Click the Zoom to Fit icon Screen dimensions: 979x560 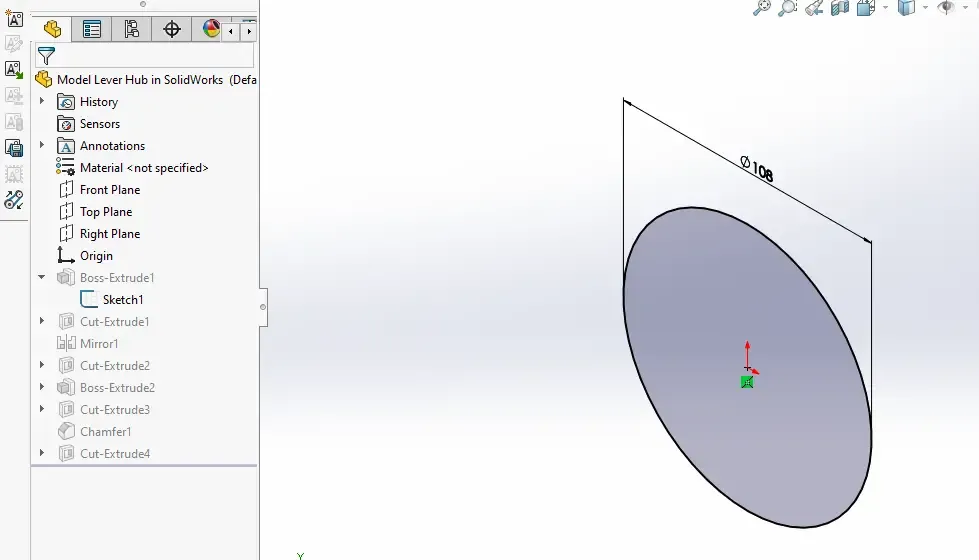point(762,7)
